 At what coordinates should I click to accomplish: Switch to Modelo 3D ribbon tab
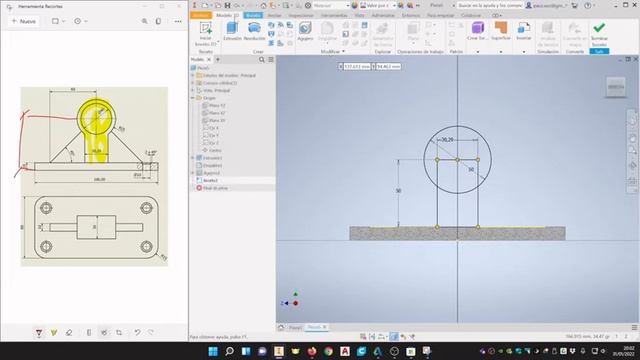click(x=227, y=15)
